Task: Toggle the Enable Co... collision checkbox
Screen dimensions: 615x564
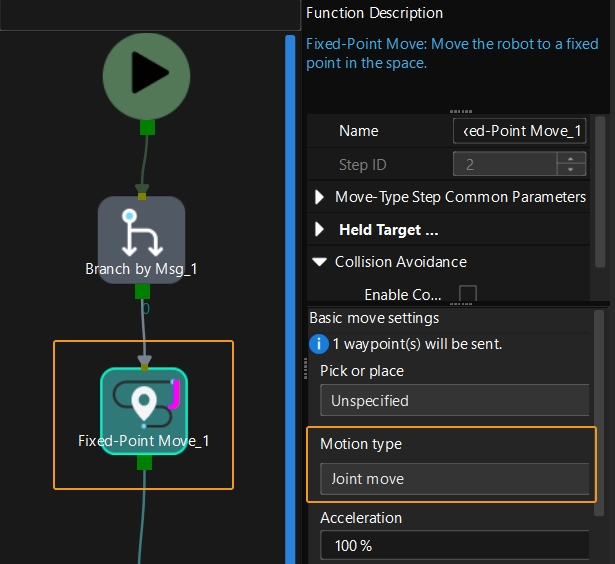Action: pos(467,294)
